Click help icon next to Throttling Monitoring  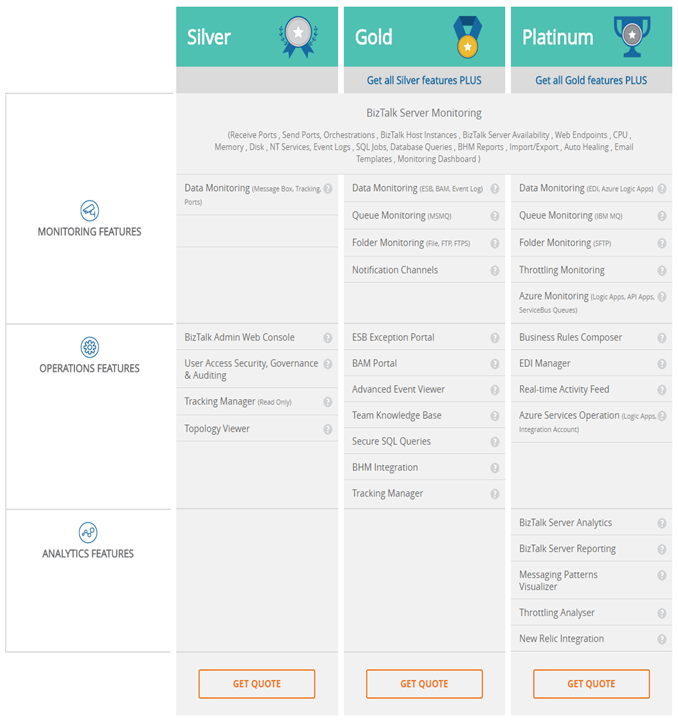662,270
